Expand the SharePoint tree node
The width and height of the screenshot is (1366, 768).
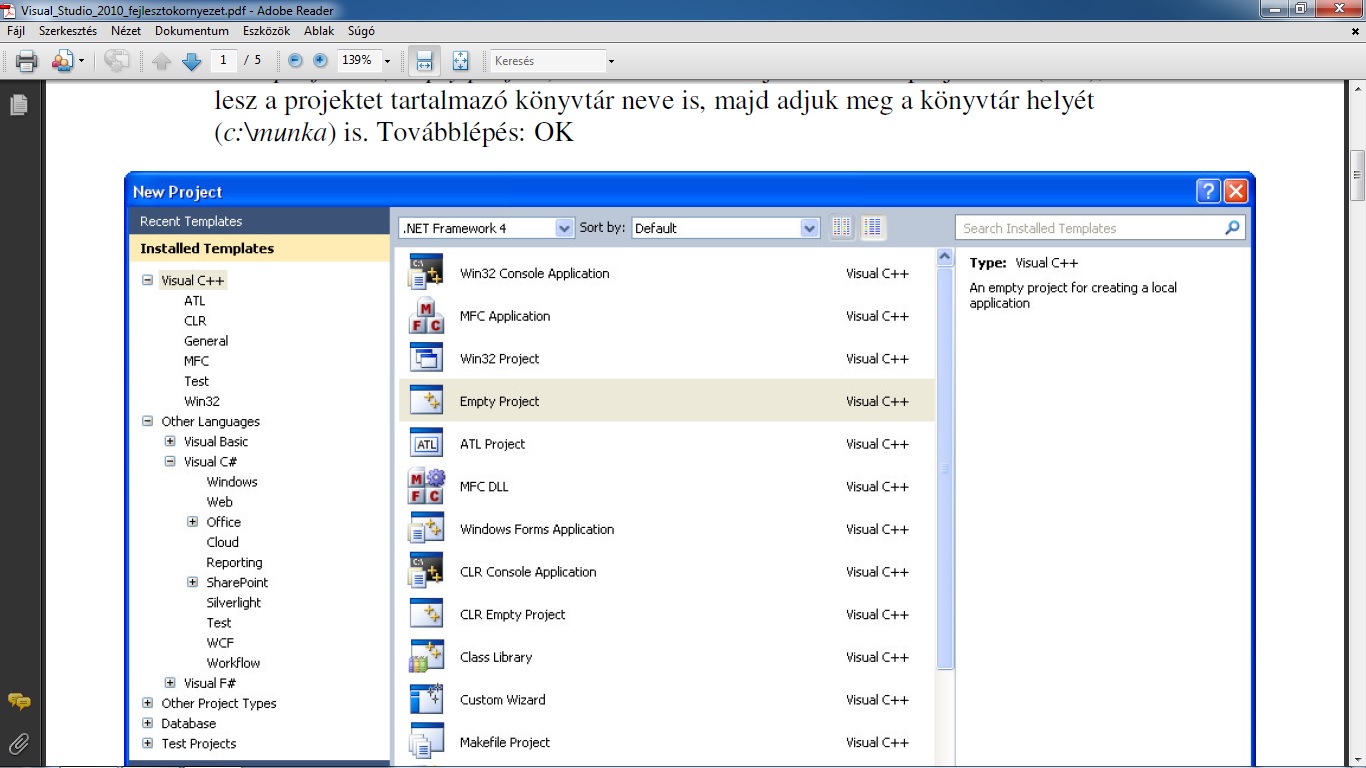click(x=193, y=583)
